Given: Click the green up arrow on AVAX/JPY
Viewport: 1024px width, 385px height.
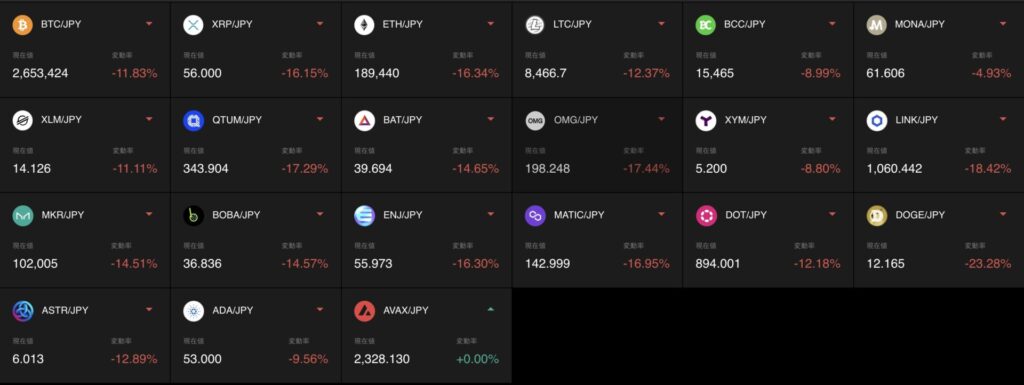Looking at the screenshot, I should tap(490, 309).
